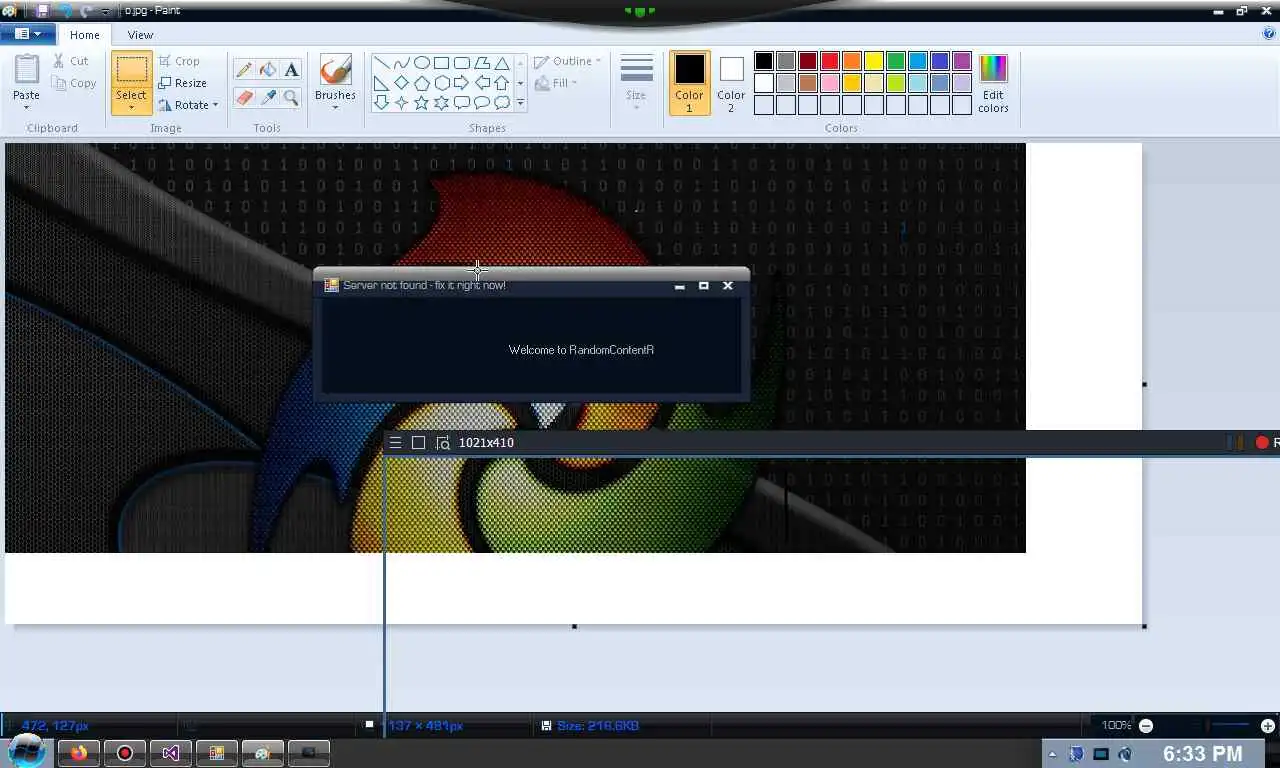
Task: Choose the Up arrow shape
Action: 501,82
